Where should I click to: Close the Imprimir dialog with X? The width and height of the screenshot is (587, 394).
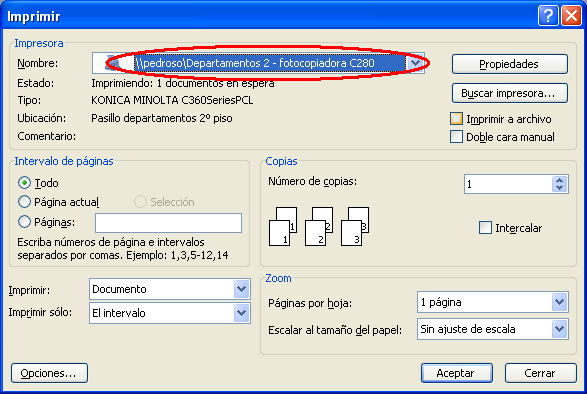(x=571, y=16)
